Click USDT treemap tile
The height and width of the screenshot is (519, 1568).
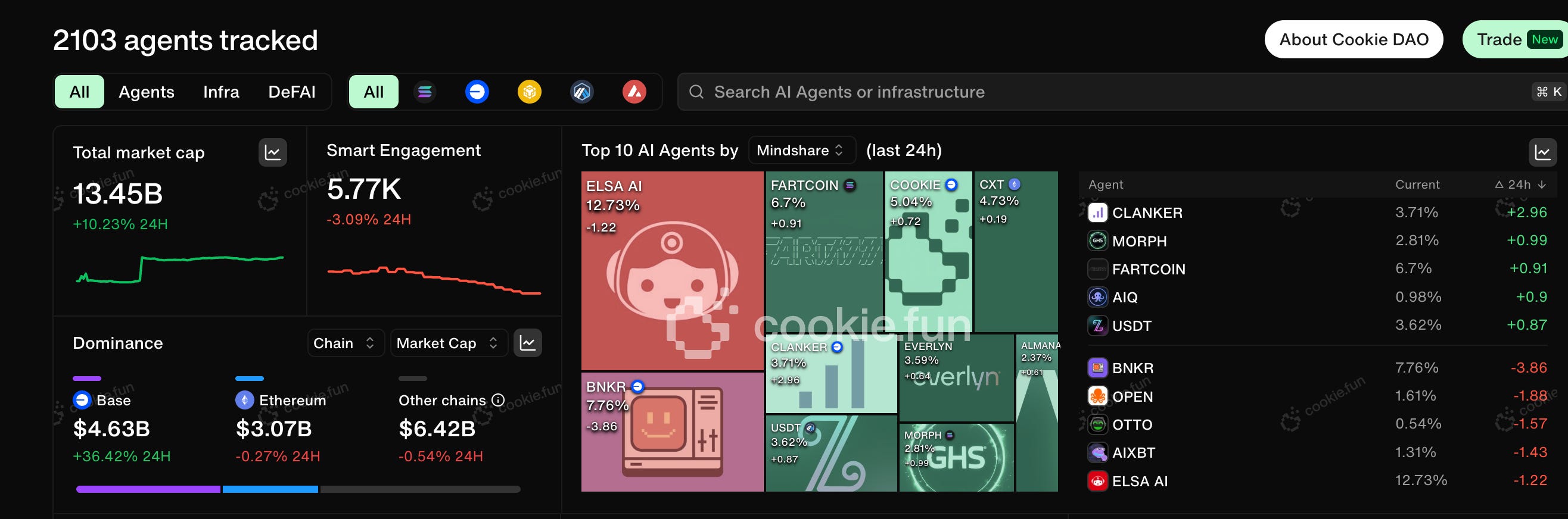click(831, 454)
